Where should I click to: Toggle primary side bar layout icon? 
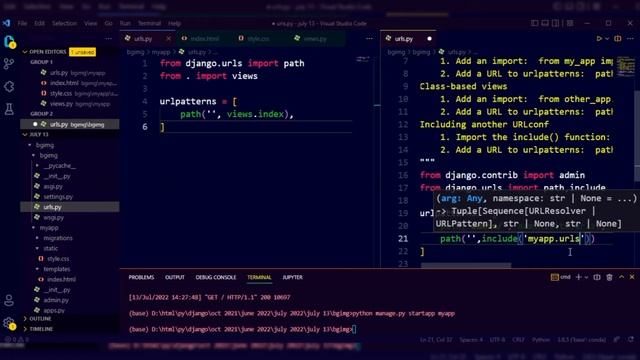tap(534, 23)
